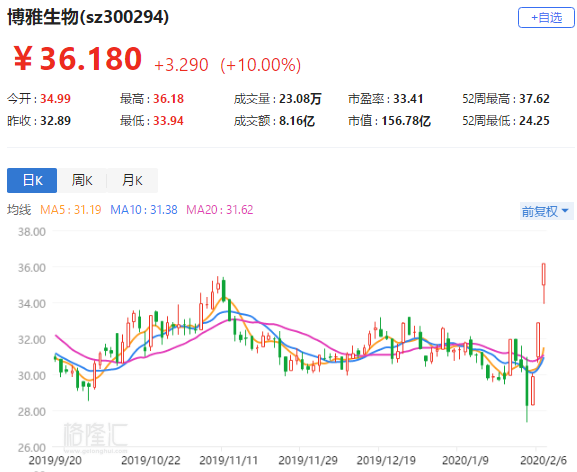Click the 成交额 value 8.16亿
Screen dimensions: 577x472
point(297,121)
